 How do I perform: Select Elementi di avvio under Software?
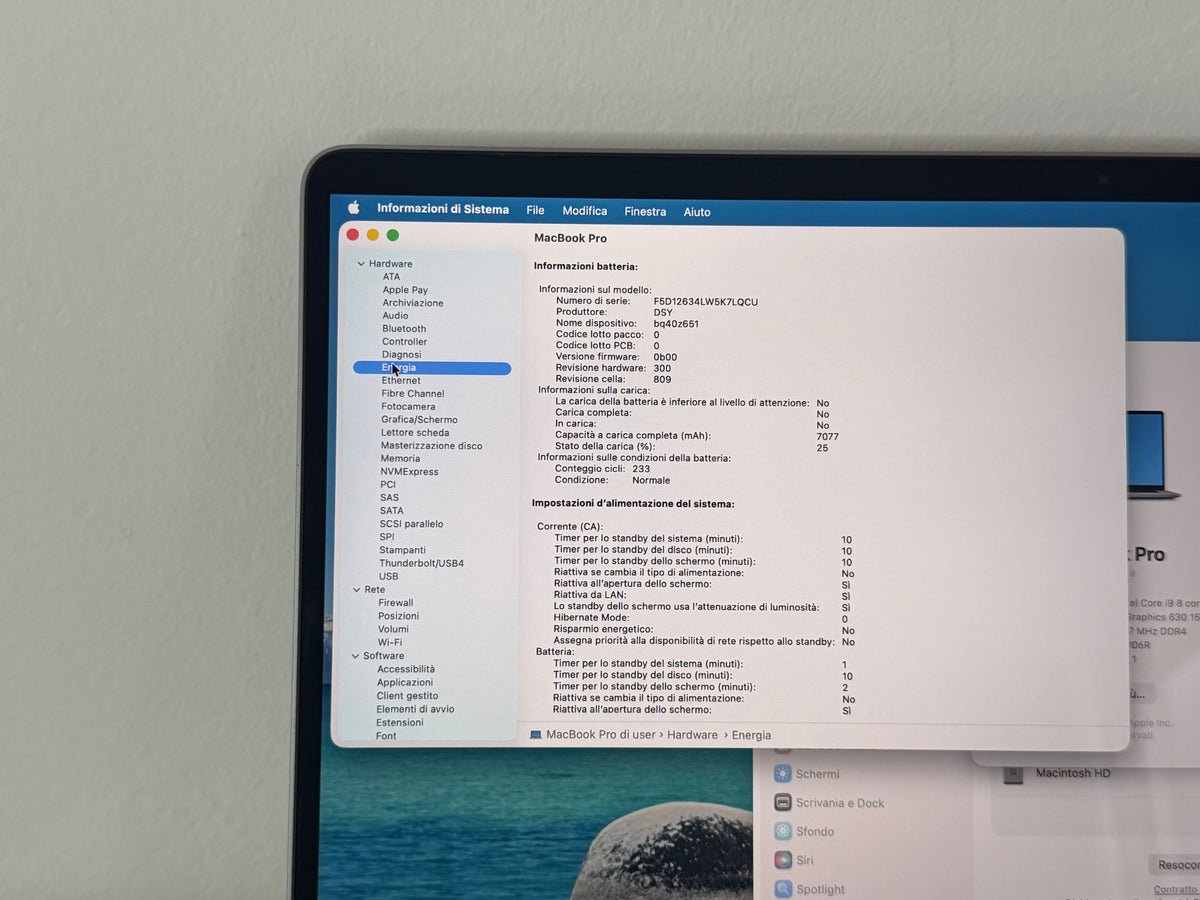415,709
